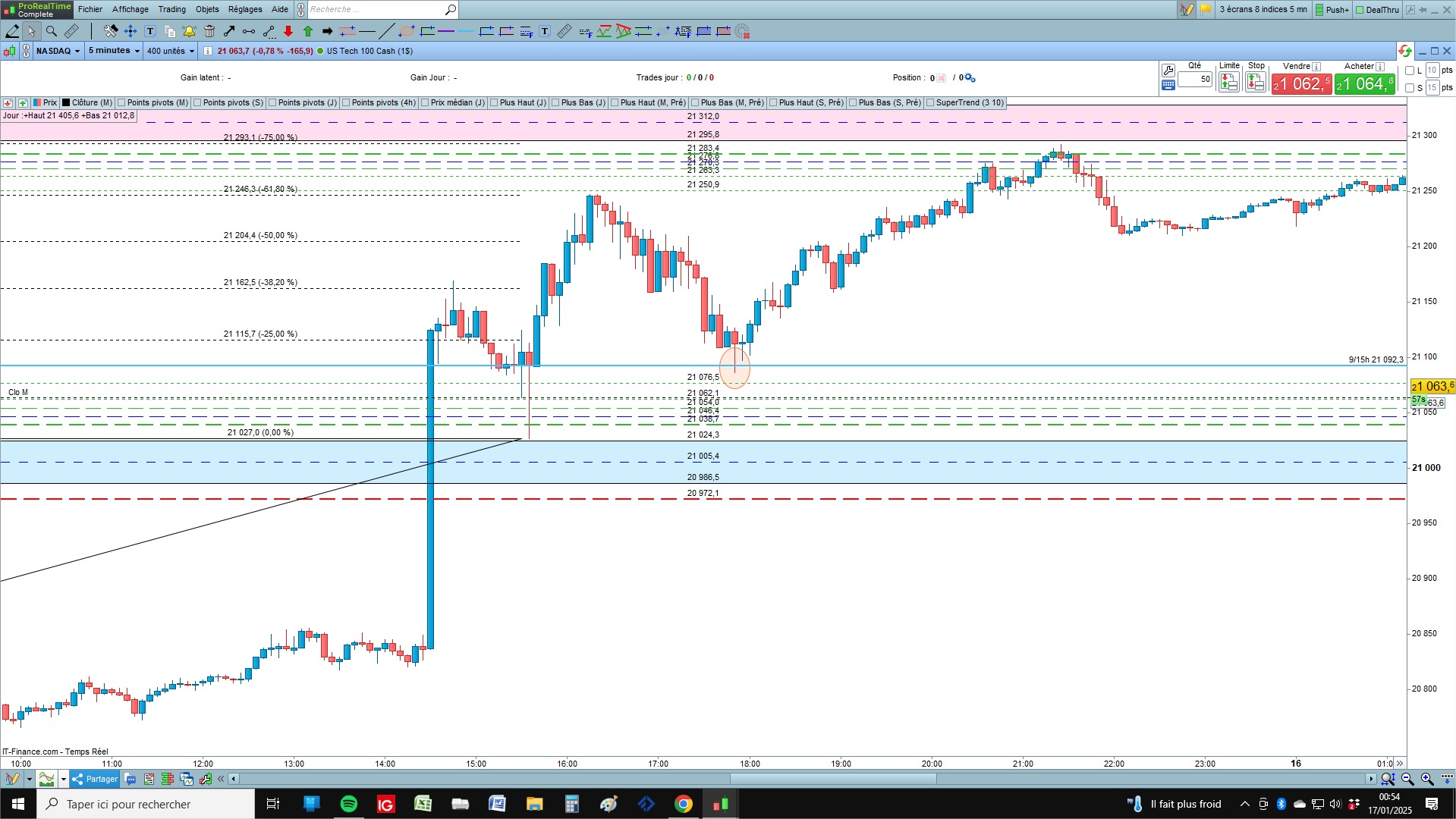
Task: Open the Réglages menu
Action: pyautogui.click(x=245, y=10)
